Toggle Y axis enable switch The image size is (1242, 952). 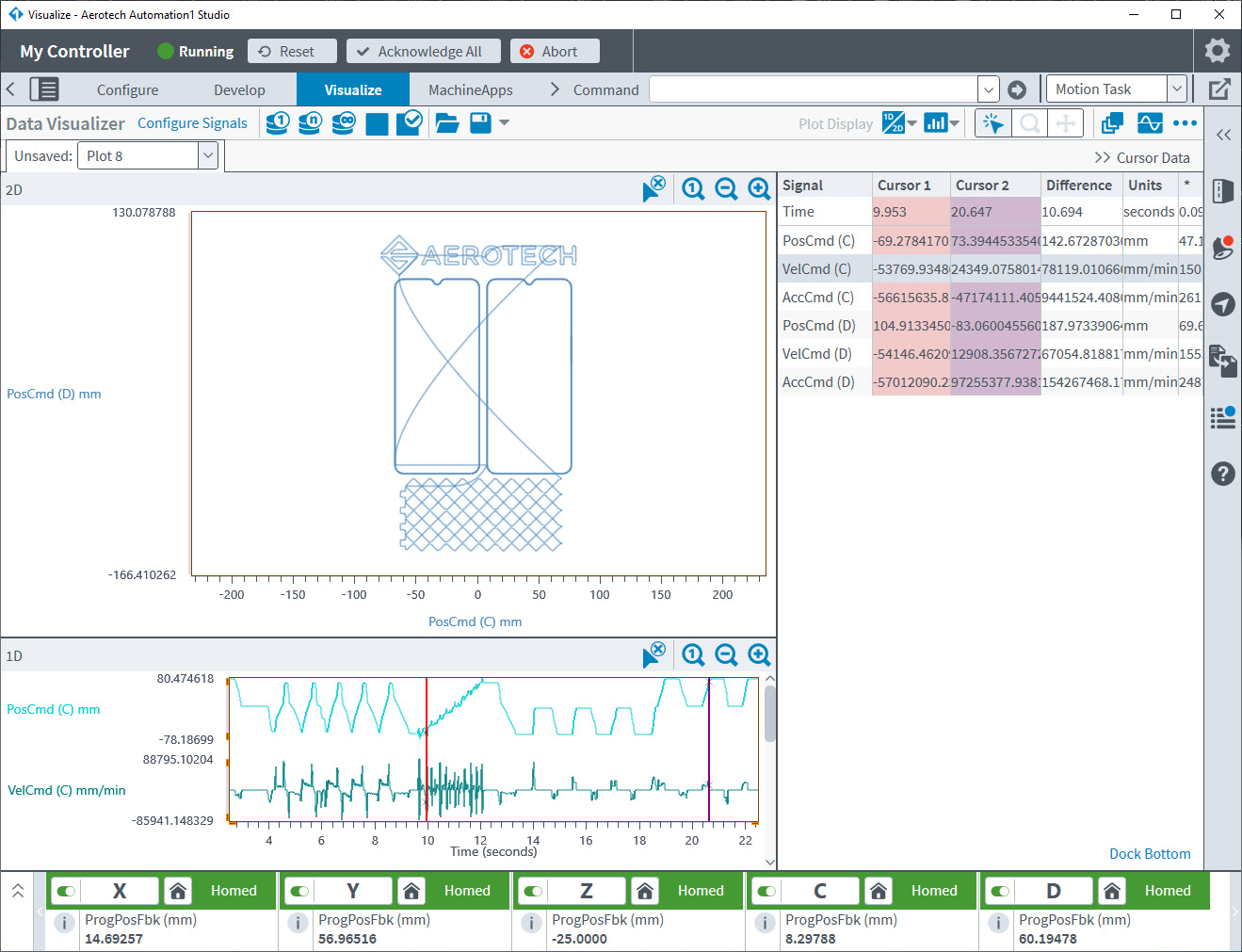click(299, 891)
